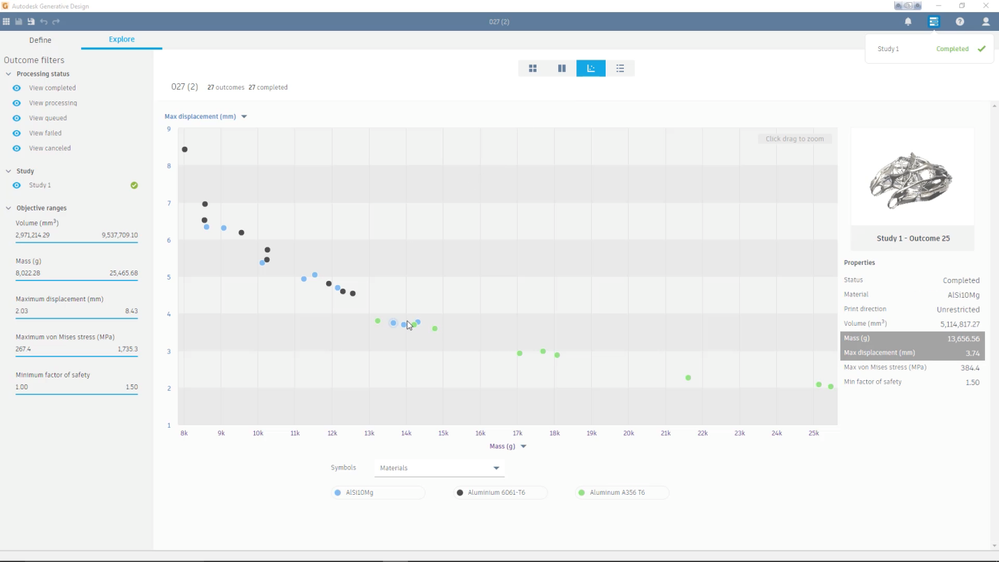
Task: Collapse the Objective ranges section
Action: point(8,208)
